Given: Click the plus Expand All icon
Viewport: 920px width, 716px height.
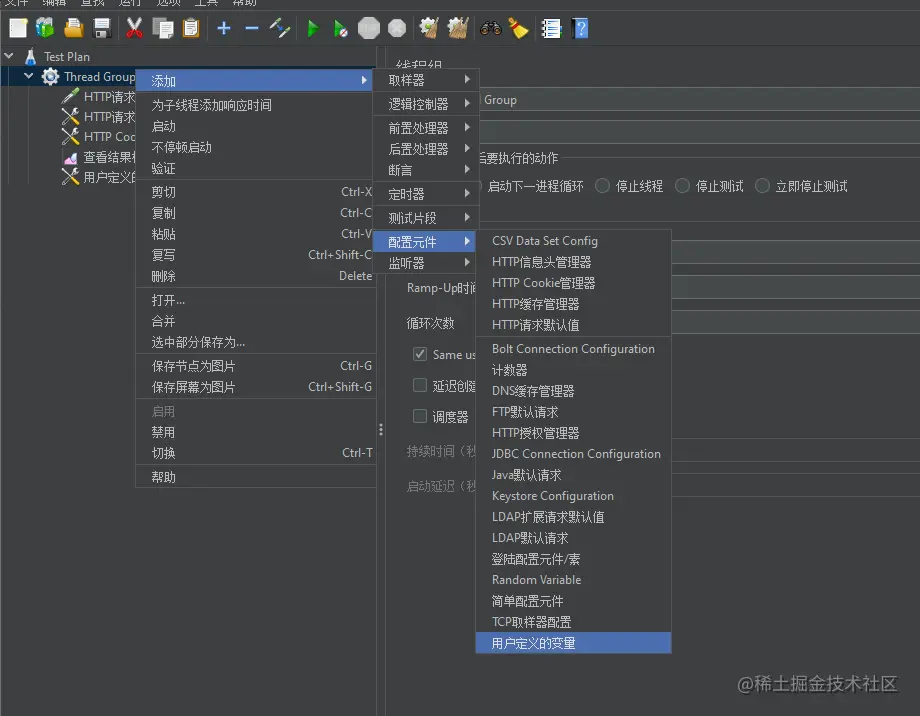Looking at the screenshot, I should (x=224, y=28).
